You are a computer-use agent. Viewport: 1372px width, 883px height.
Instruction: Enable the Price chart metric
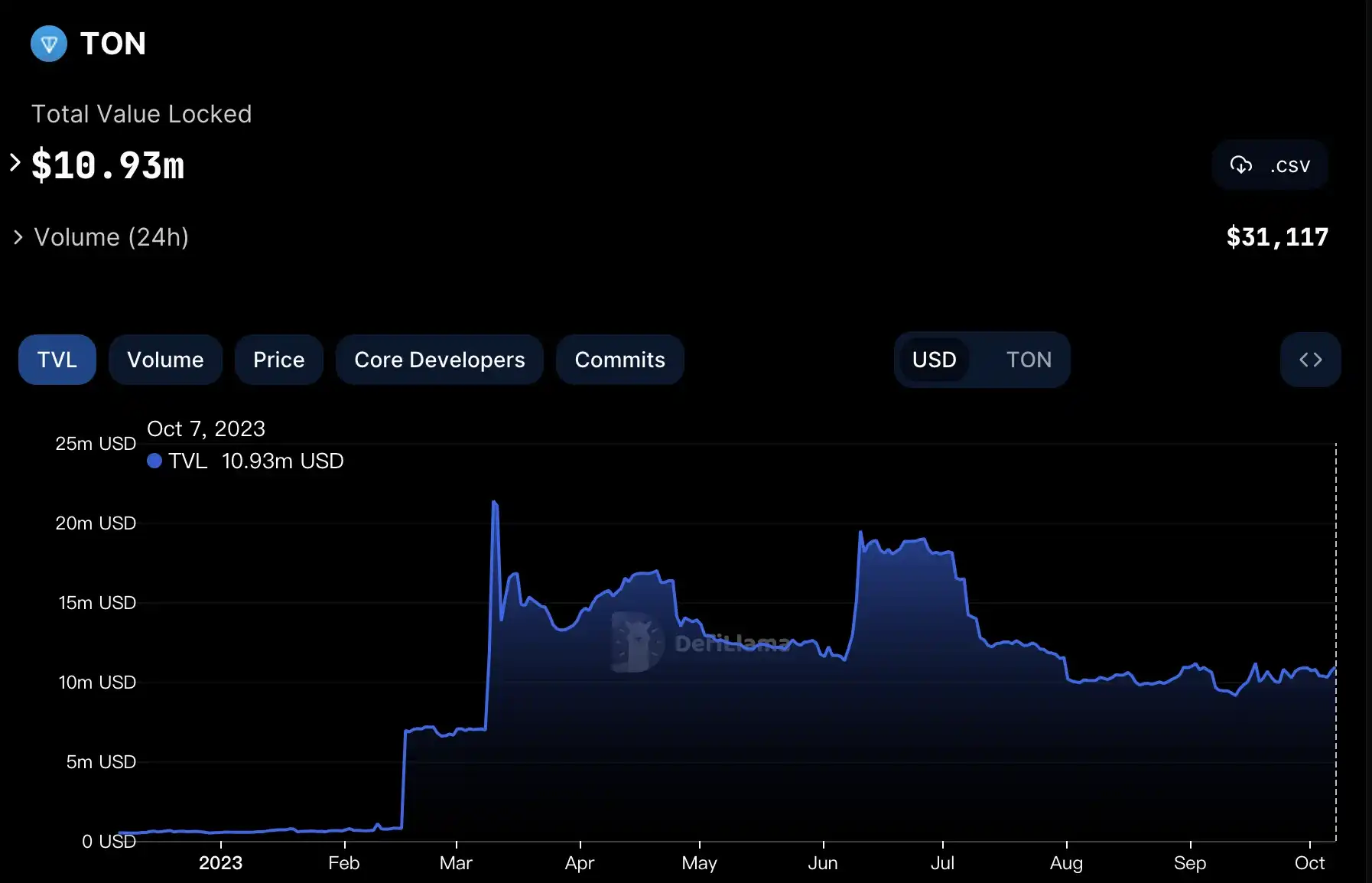(x=278, y=360)
